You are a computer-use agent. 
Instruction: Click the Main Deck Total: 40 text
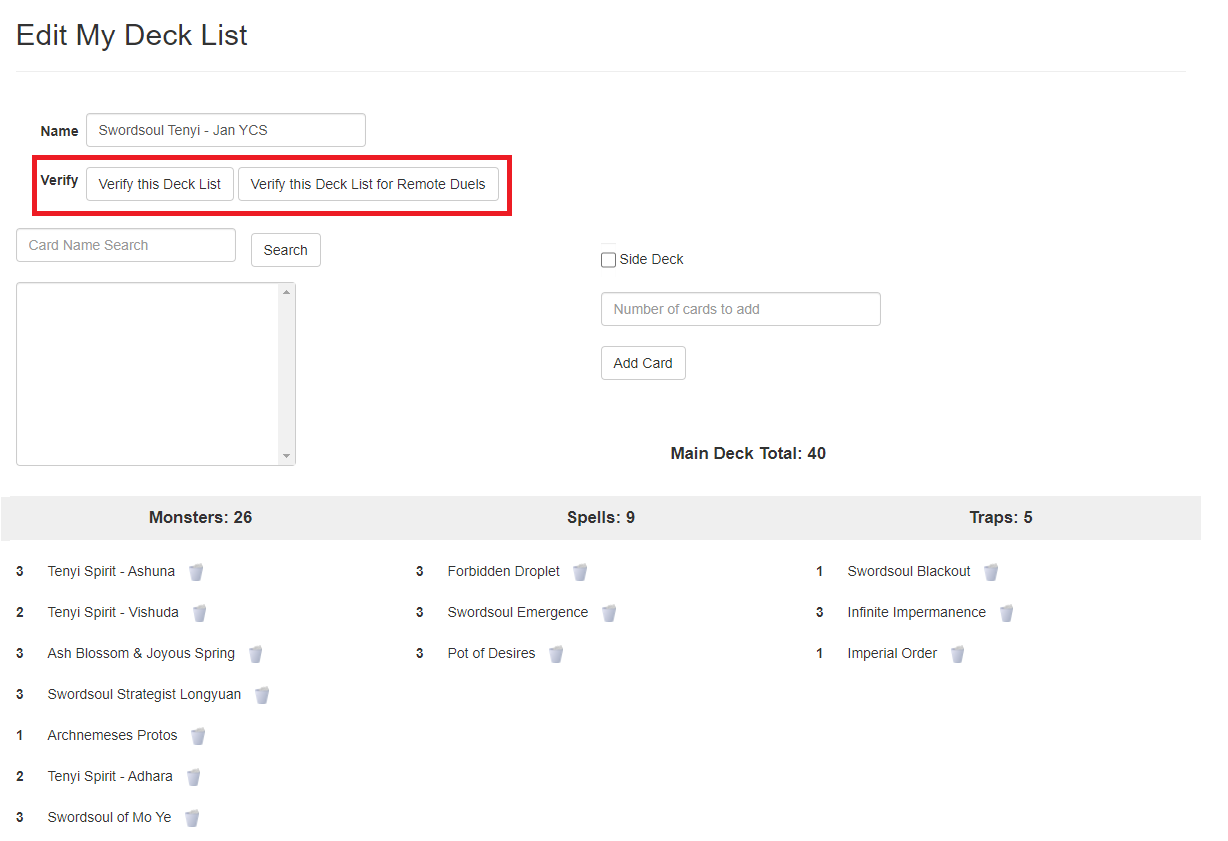748,454
